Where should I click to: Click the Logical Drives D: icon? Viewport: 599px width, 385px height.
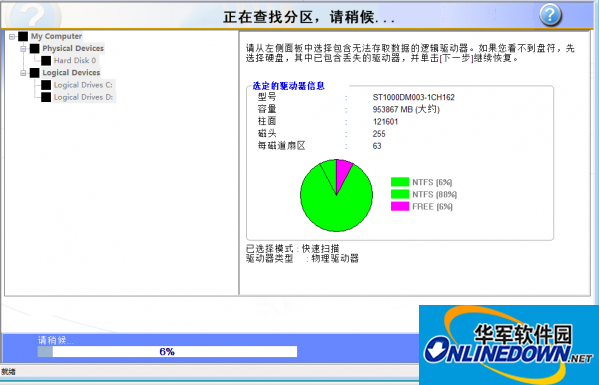point(46,97)
